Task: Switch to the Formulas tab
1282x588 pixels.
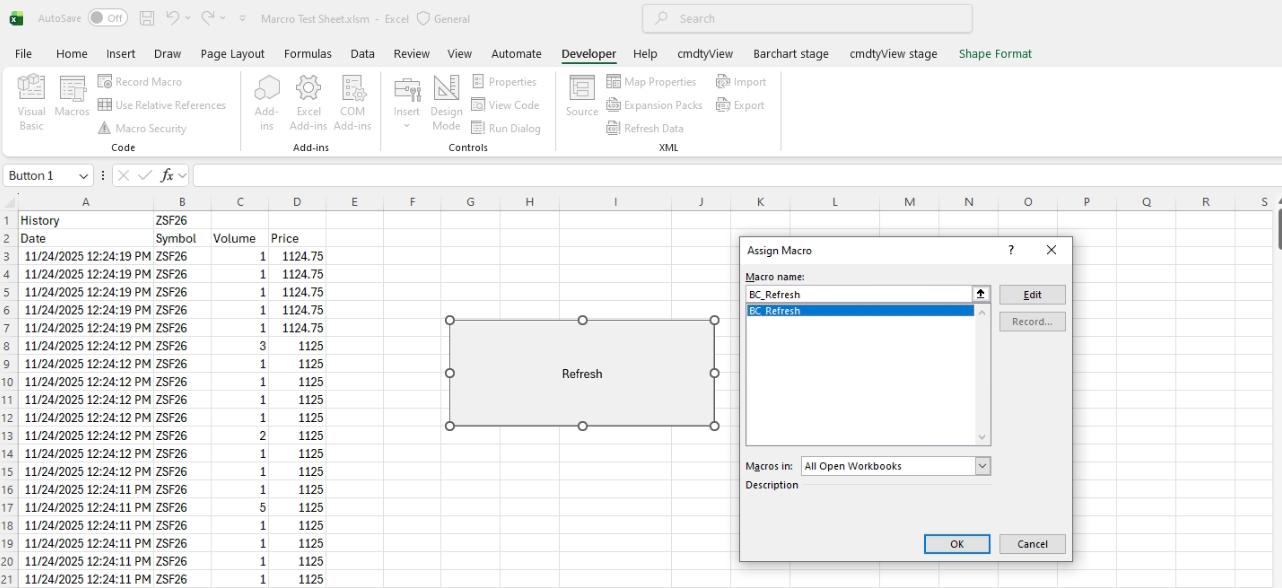Action: pyautogui.click(x=307, y=54)
